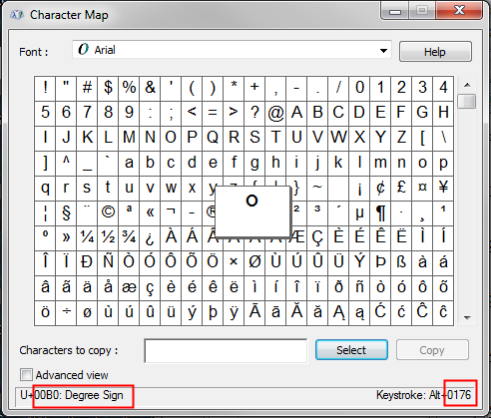Open the Arial font dropdown
This screenshot has height=418, width=491.
(232, 50)
